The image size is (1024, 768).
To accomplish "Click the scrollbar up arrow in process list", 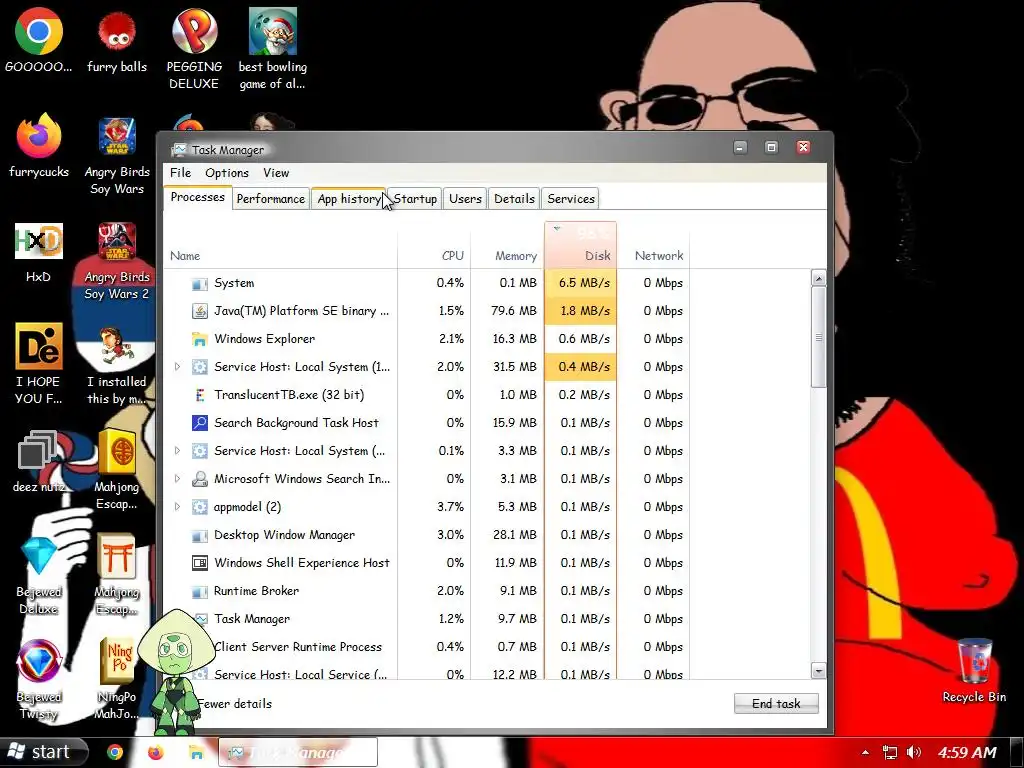I will tap(818, 278).
